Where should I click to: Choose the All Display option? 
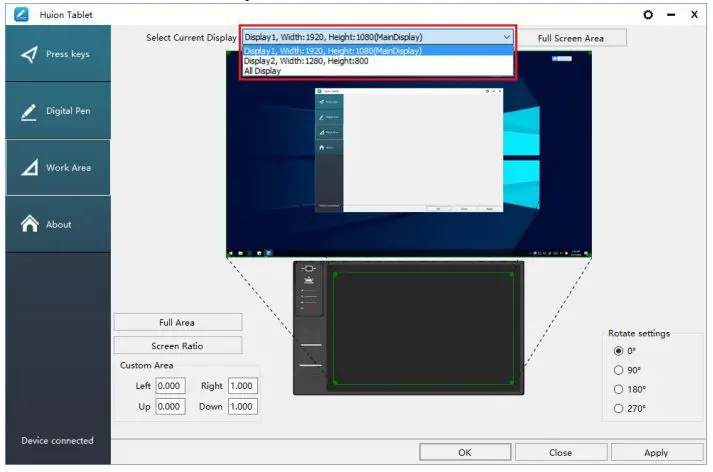(378, 70)
